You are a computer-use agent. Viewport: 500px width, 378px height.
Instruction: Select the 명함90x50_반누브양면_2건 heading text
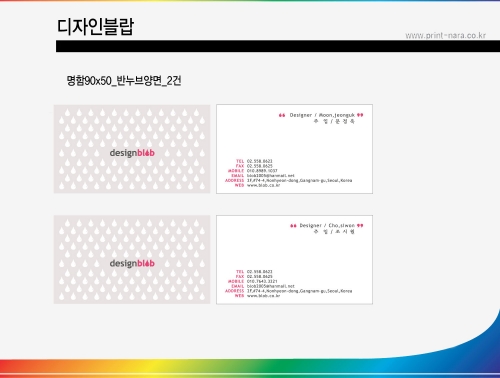click(x=124, y=80)
